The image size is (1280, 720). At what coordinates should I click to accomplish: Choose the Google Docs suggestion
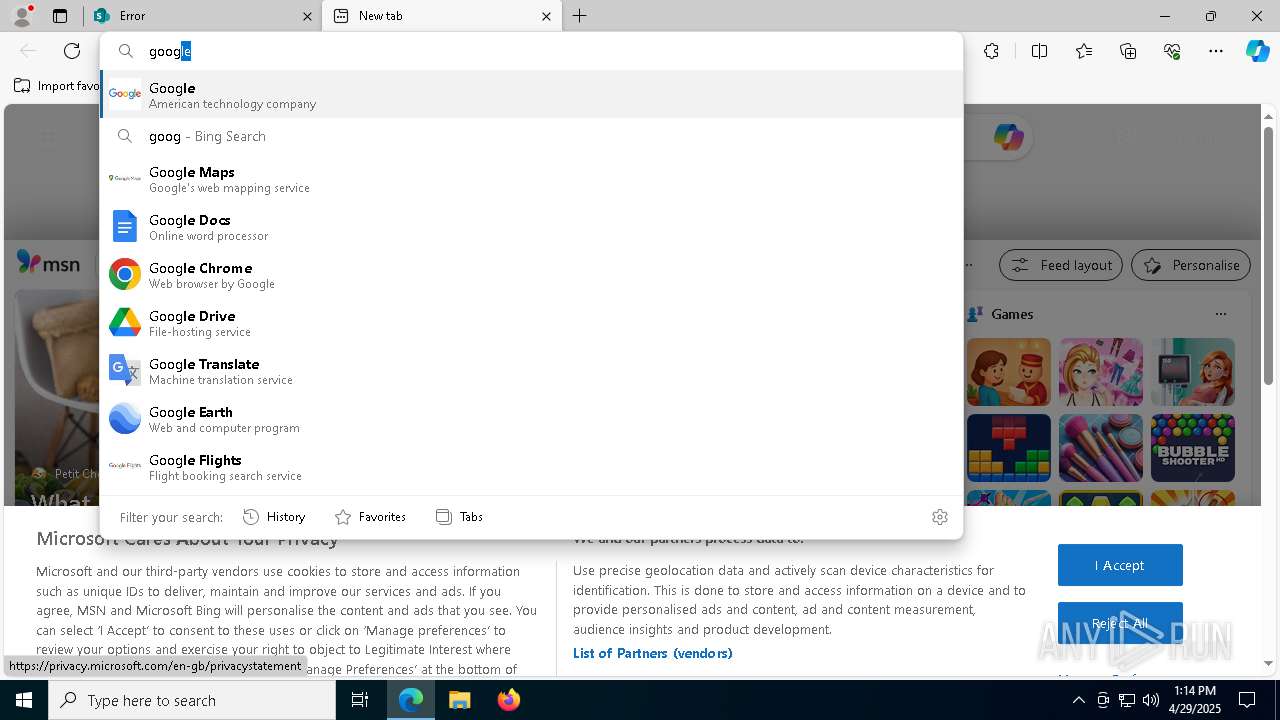(531, 227)
